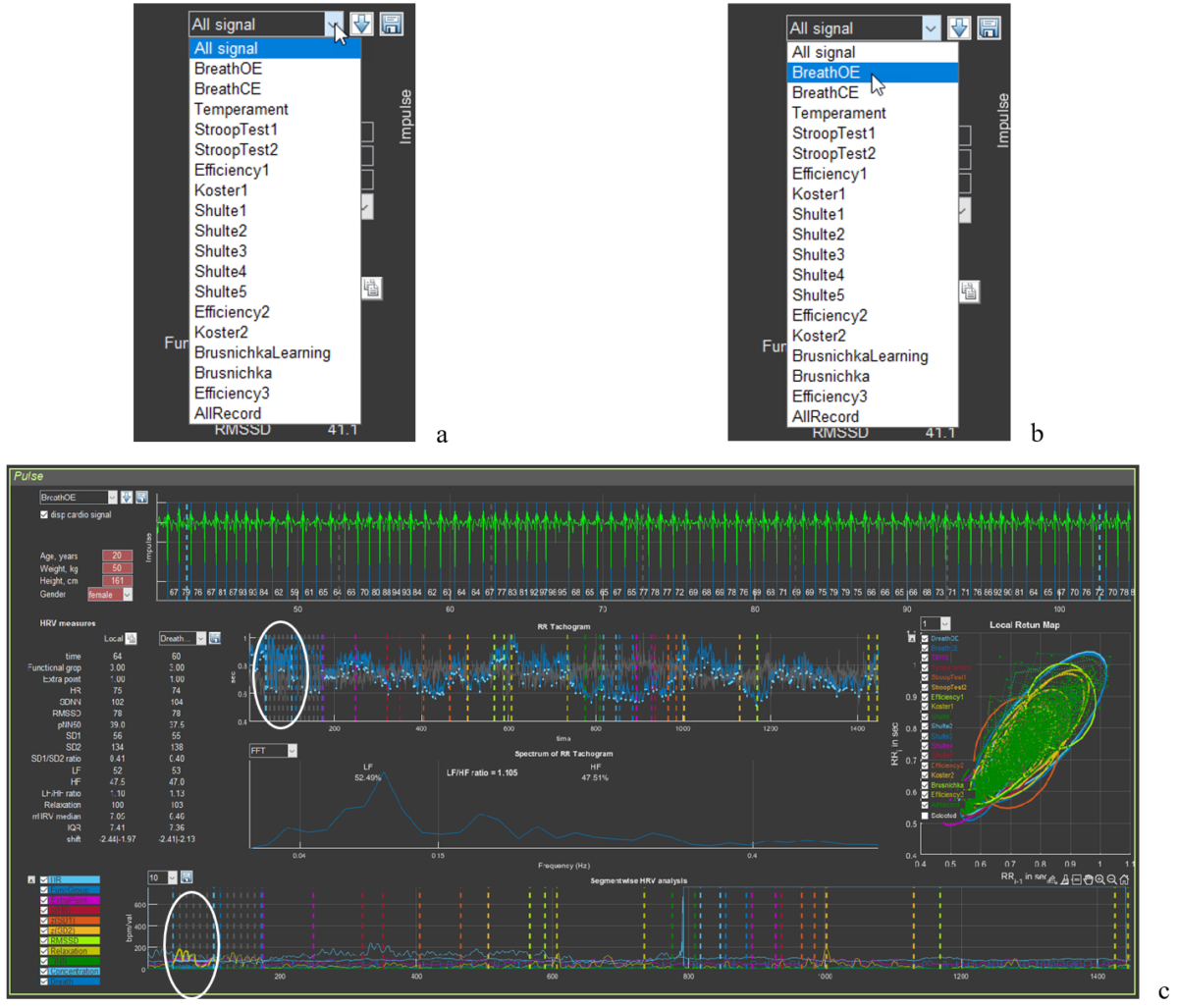
Task: Click save icon next to FFT-panel Breath dropdown
Action: (x=215, y=639)
